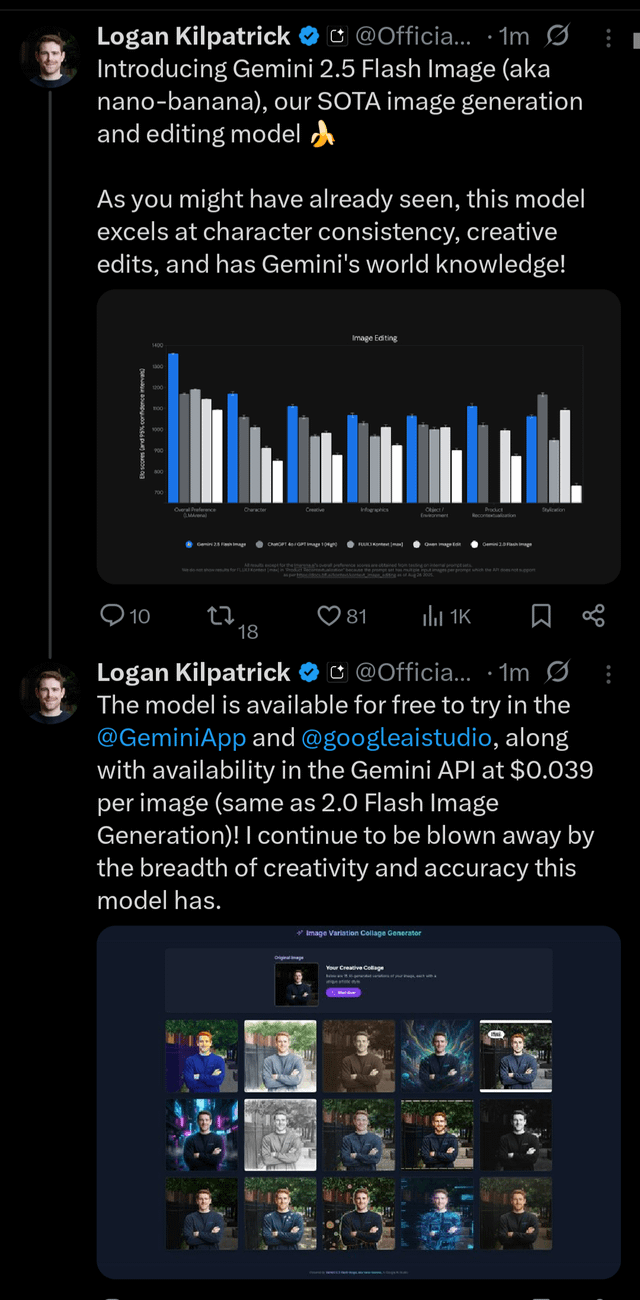Reply to the first tweet

pyautogui.click(x=113, y=616)
